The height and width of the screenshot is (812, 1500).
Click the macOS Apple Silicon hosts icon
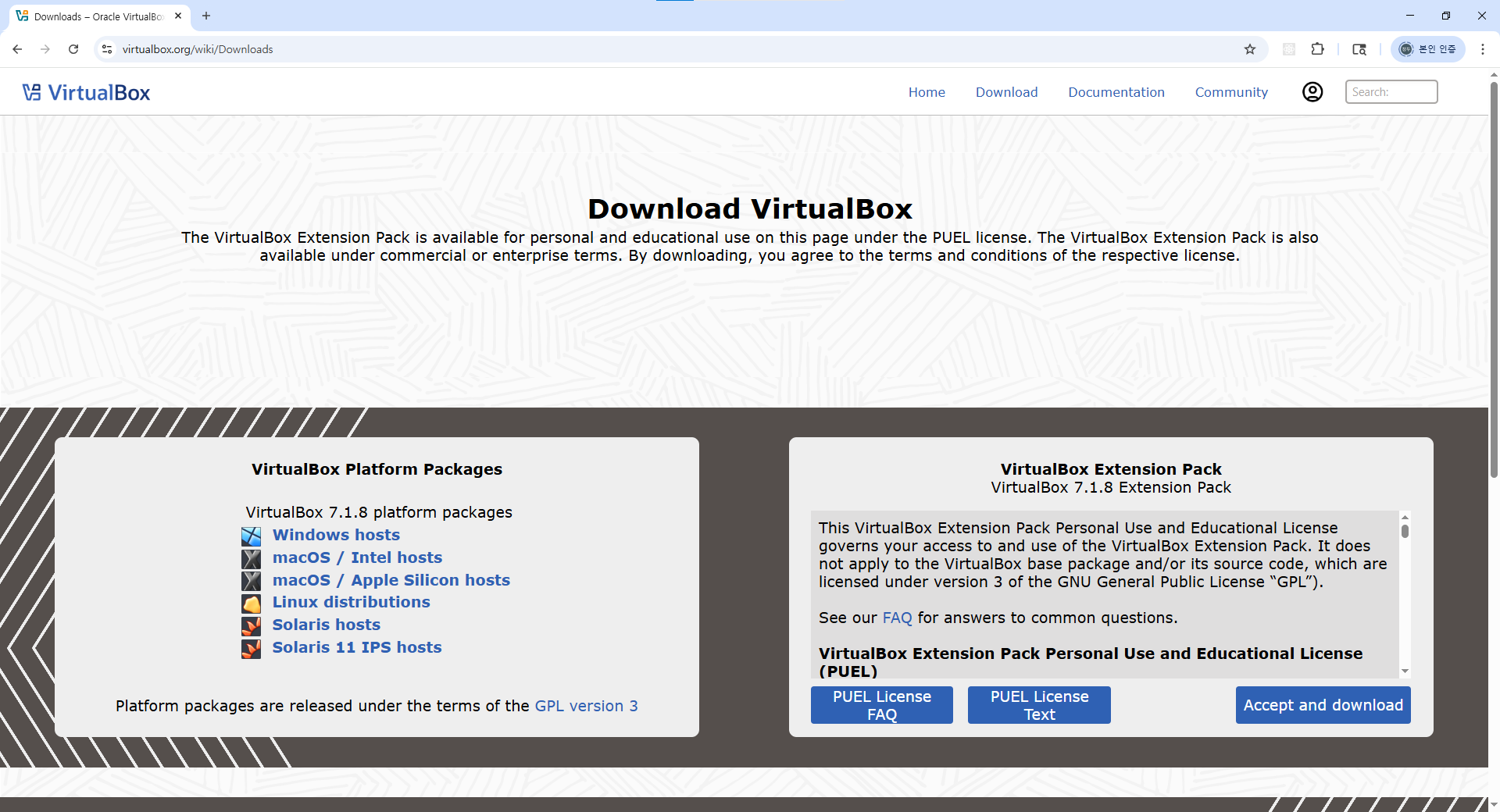[x=251, y=581]
